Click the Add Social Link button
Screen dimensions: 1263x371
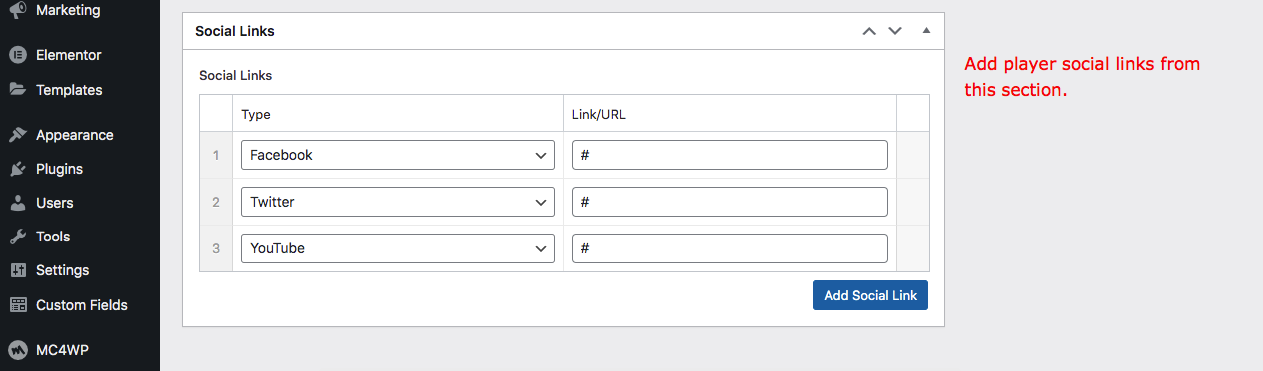(x=870, y=295)
